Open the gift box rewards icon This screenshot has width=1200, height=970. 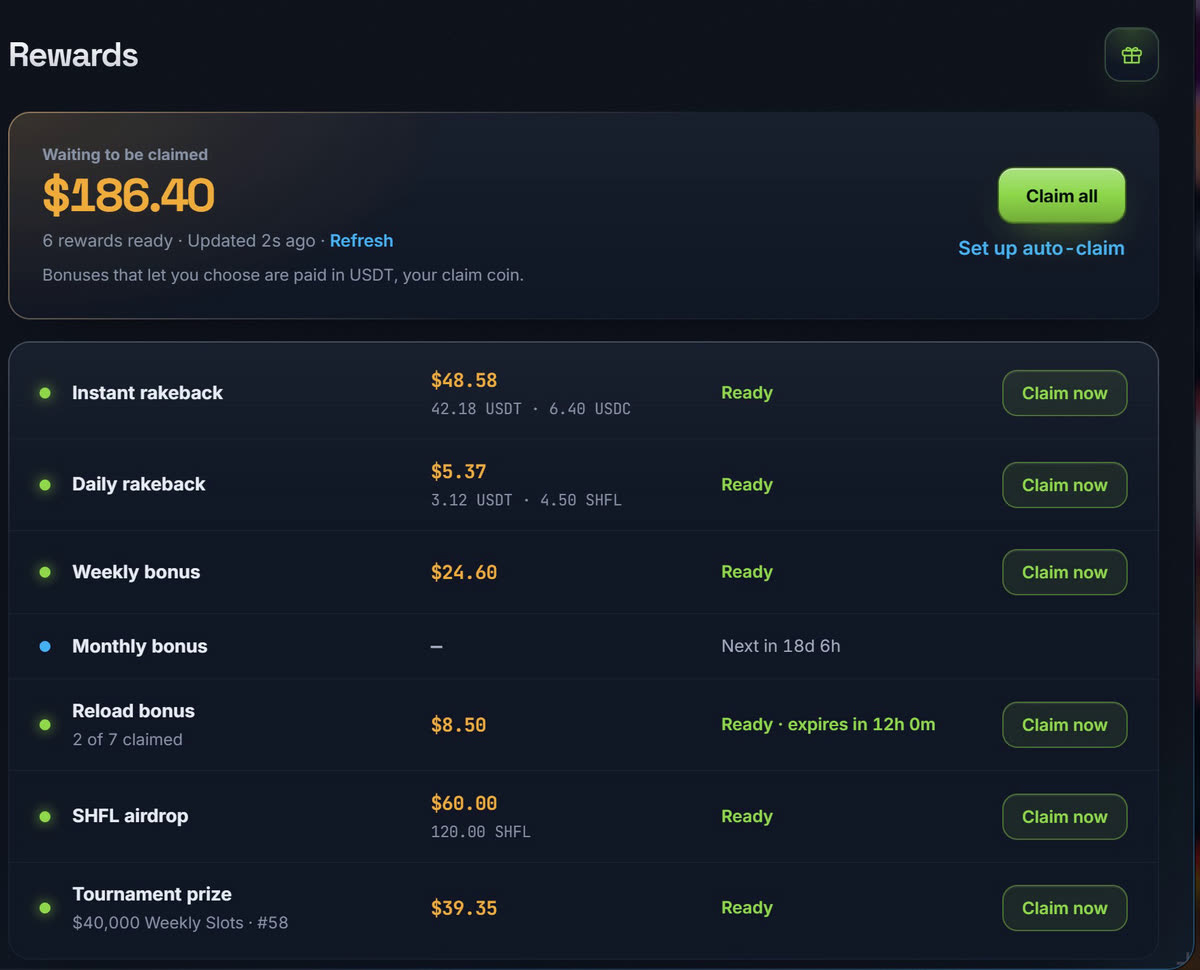point(1131,55)
